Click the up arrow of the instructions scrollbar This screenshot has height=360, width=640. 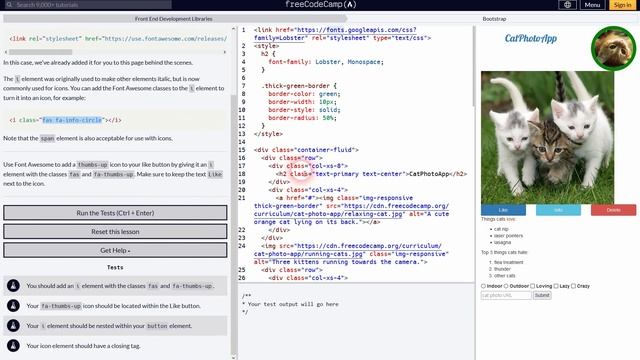pos(233,29)
